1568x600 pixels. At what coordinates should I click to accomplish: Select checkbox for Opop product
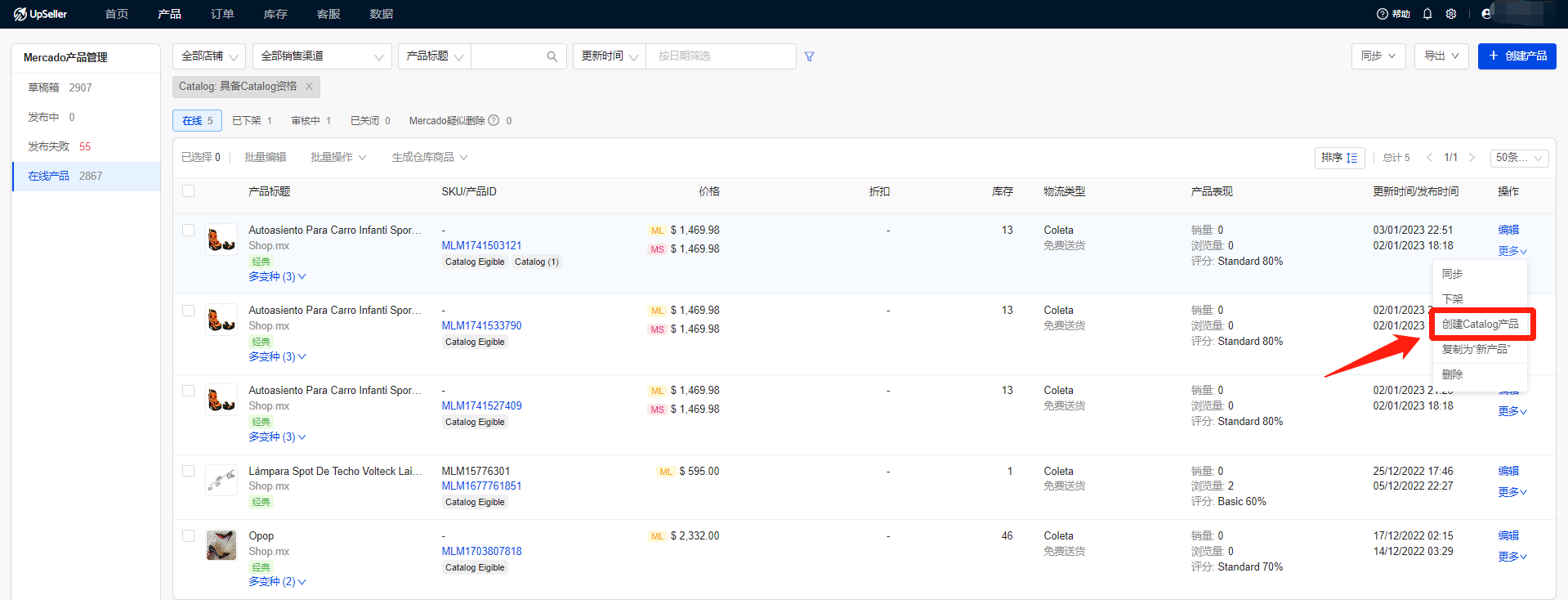coord(189,536)
